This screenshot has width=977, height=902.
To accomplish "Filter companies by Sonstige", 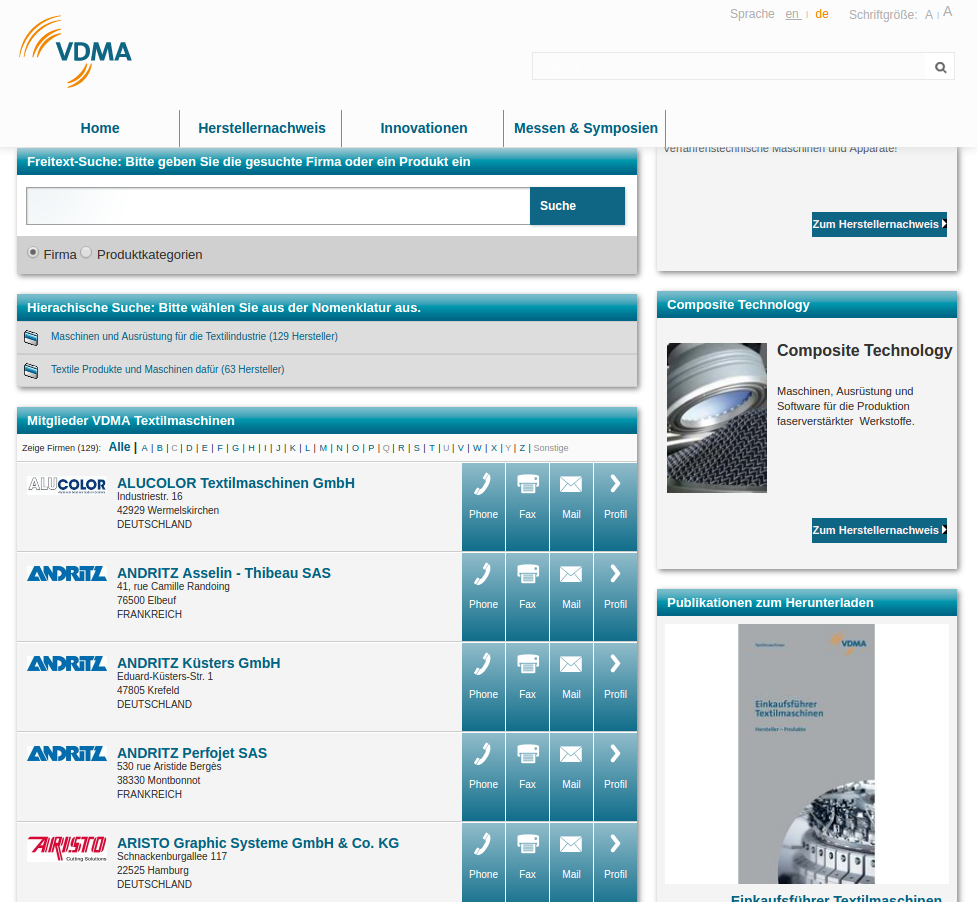I will [551, 448].
